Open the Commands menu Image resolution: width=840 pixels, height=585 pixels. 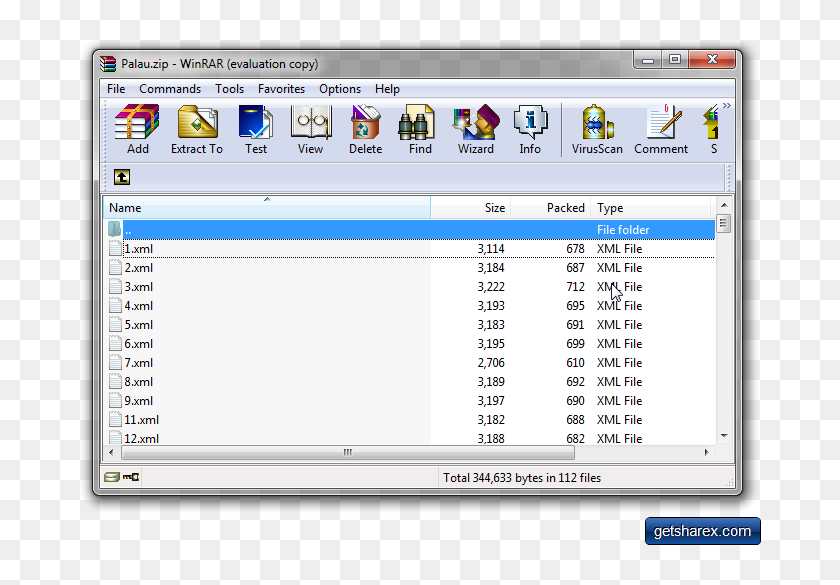[x=170, y=89]
